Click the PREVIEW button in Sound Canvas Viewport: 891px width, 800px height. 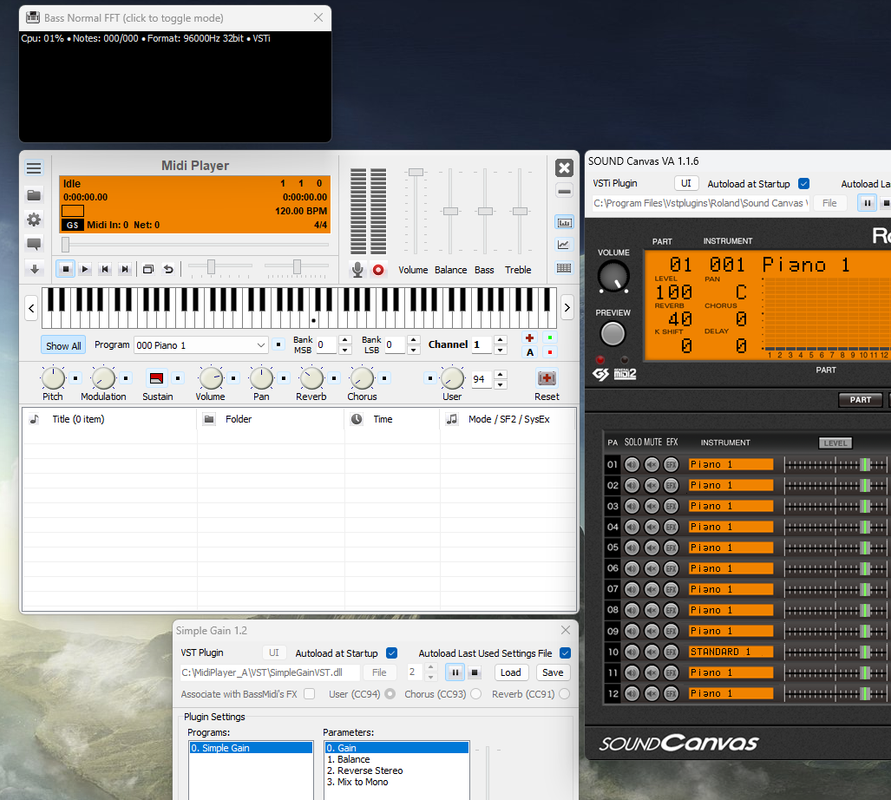coord(613,334)
